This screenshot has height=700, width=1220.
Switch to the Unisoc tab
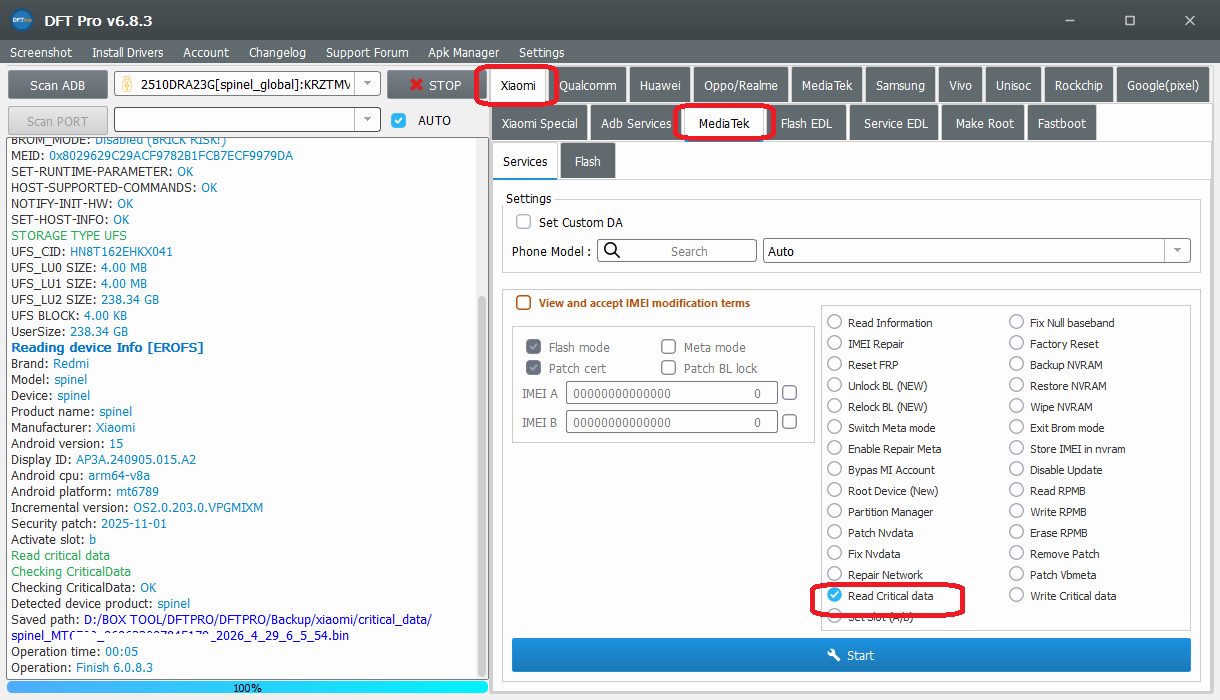click(x=1013, y=85)
